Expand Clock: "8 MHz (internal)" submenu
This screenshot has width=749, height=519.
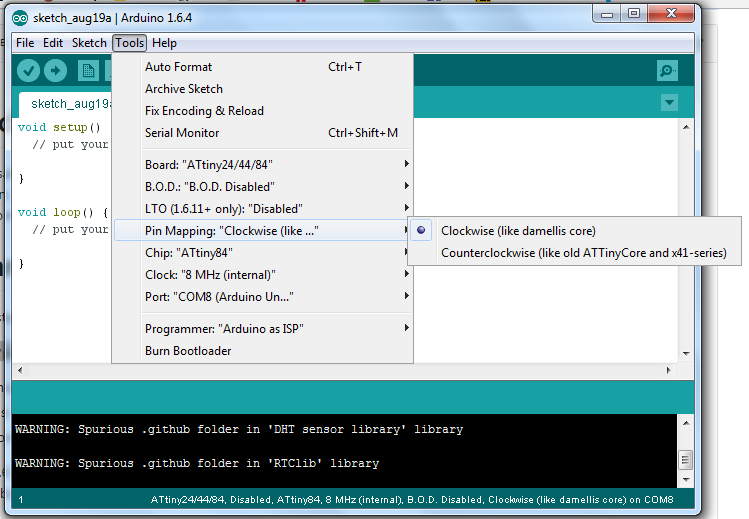pyautogui.click(x=263, y=275)
